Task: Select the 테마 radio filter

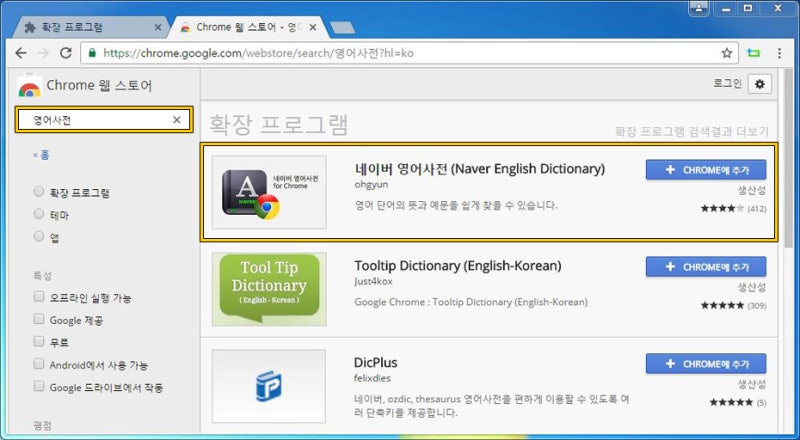Action: pyautogui.click(x=39, y=214)
